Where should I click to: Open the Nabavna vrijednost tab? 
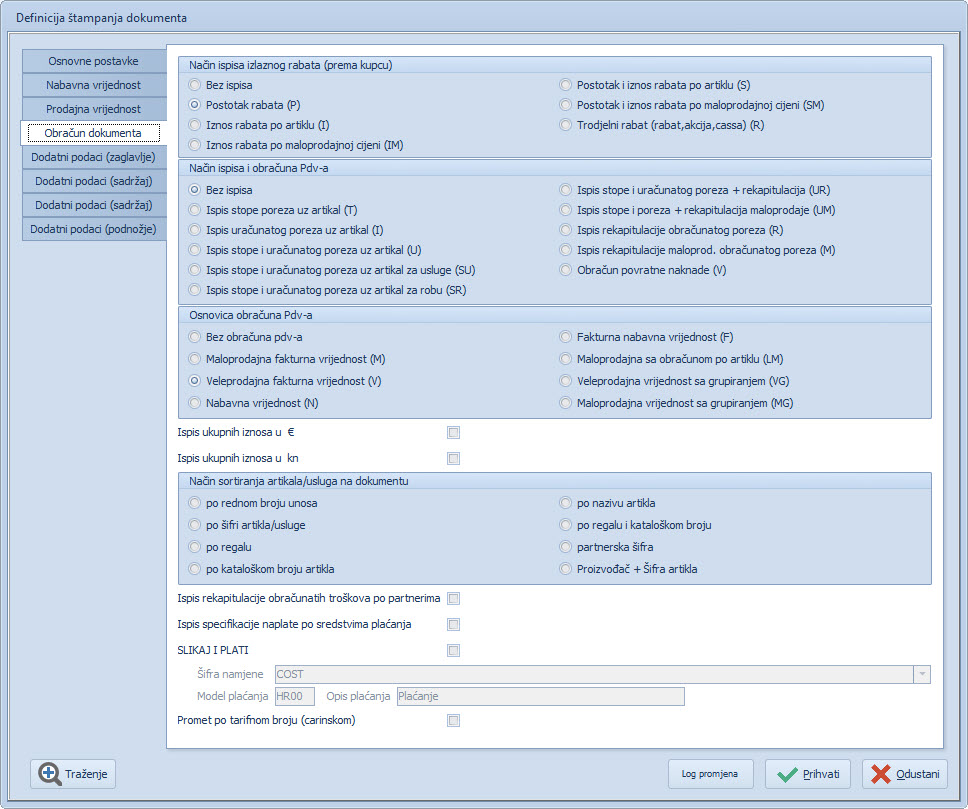pos(93,85)
